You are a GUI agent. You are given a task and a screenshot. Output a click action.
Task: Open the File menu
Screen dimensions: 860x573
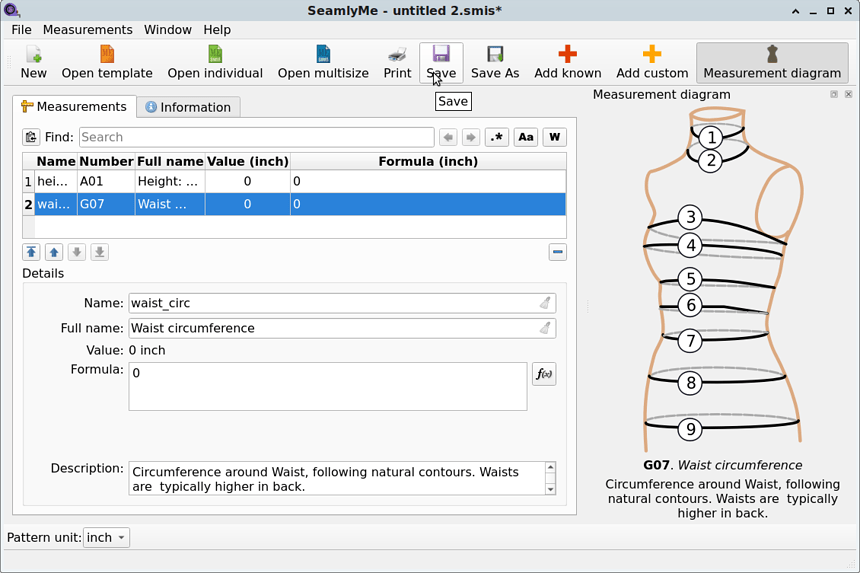pyautogui.click(x=21, y=30)
